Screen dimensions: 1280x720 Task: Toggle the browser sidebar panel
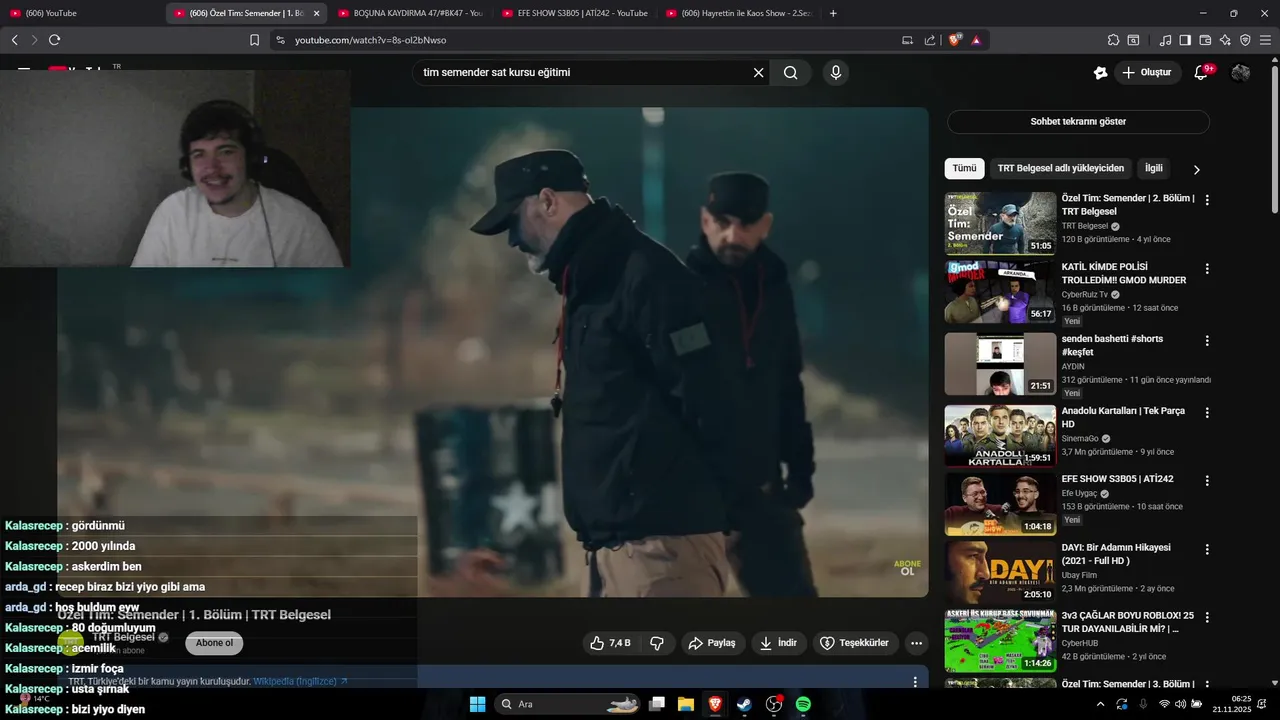[1185, 40]
